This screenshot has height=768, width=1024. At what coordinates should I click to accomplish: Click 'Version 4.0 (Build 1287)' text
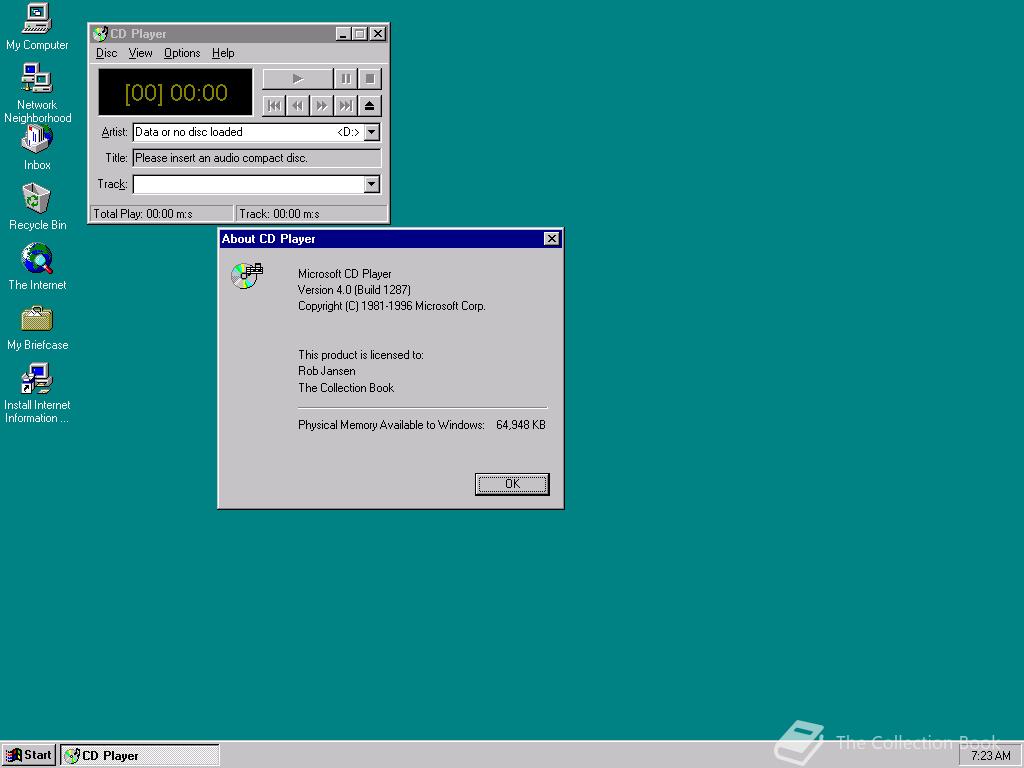pos(354,290)
